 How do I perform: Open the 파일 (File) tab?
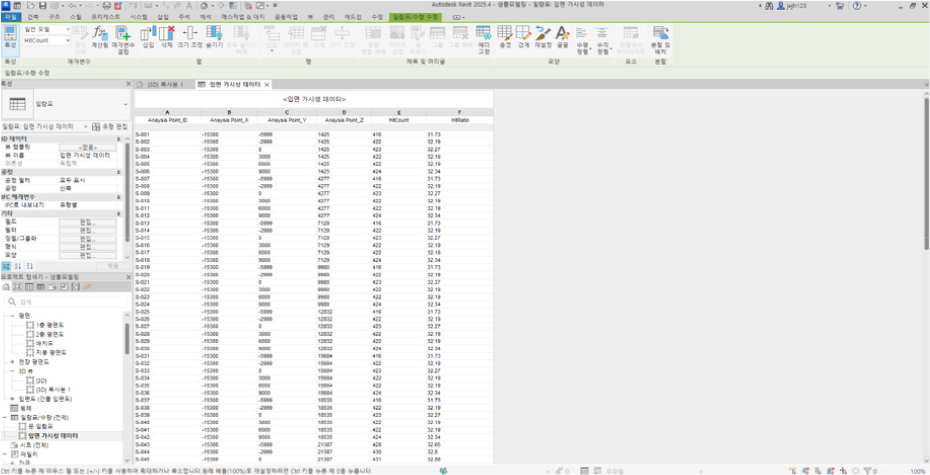9,17
